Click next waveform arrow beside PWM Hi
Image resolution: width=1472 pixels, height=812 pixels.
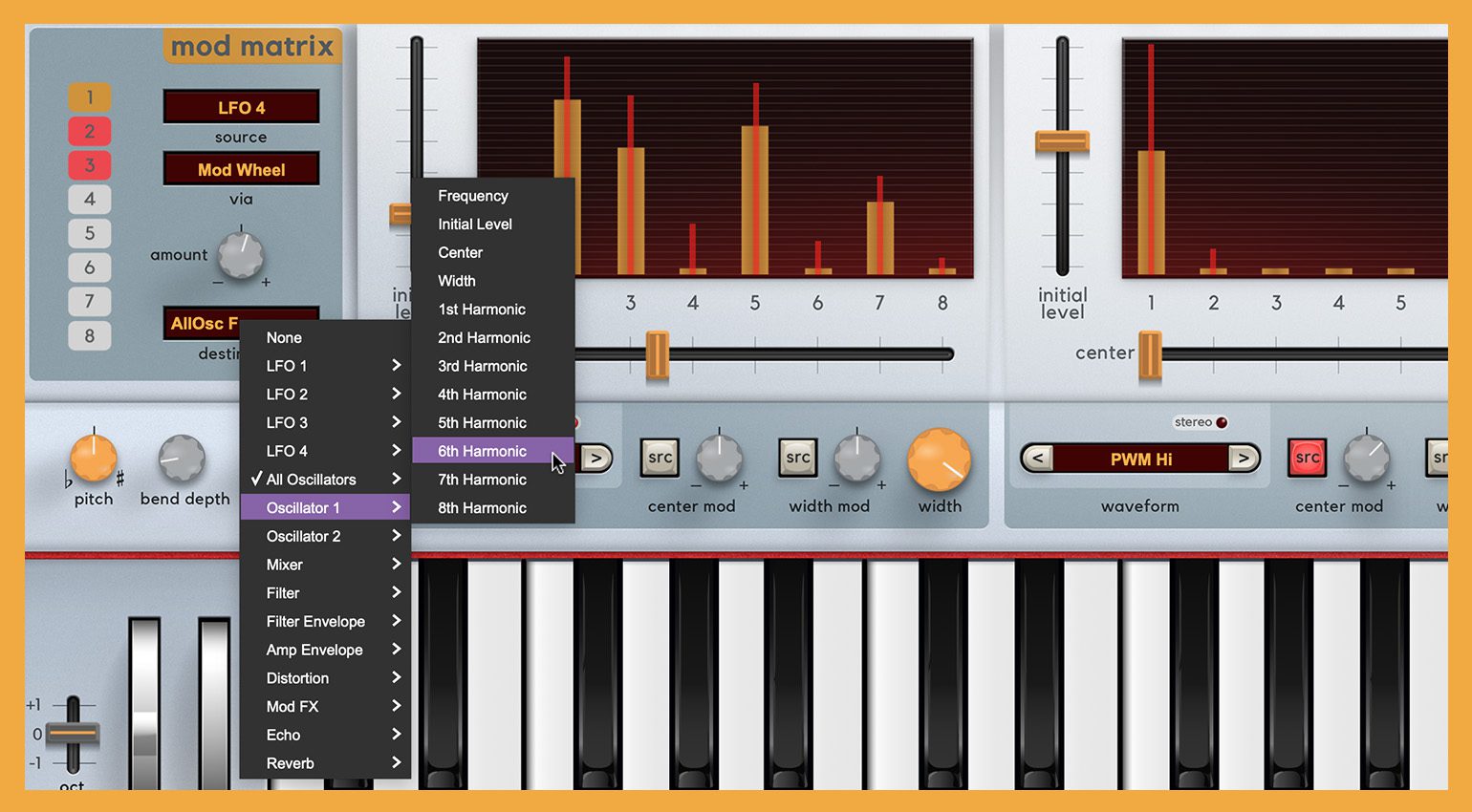coord(1243,459)
